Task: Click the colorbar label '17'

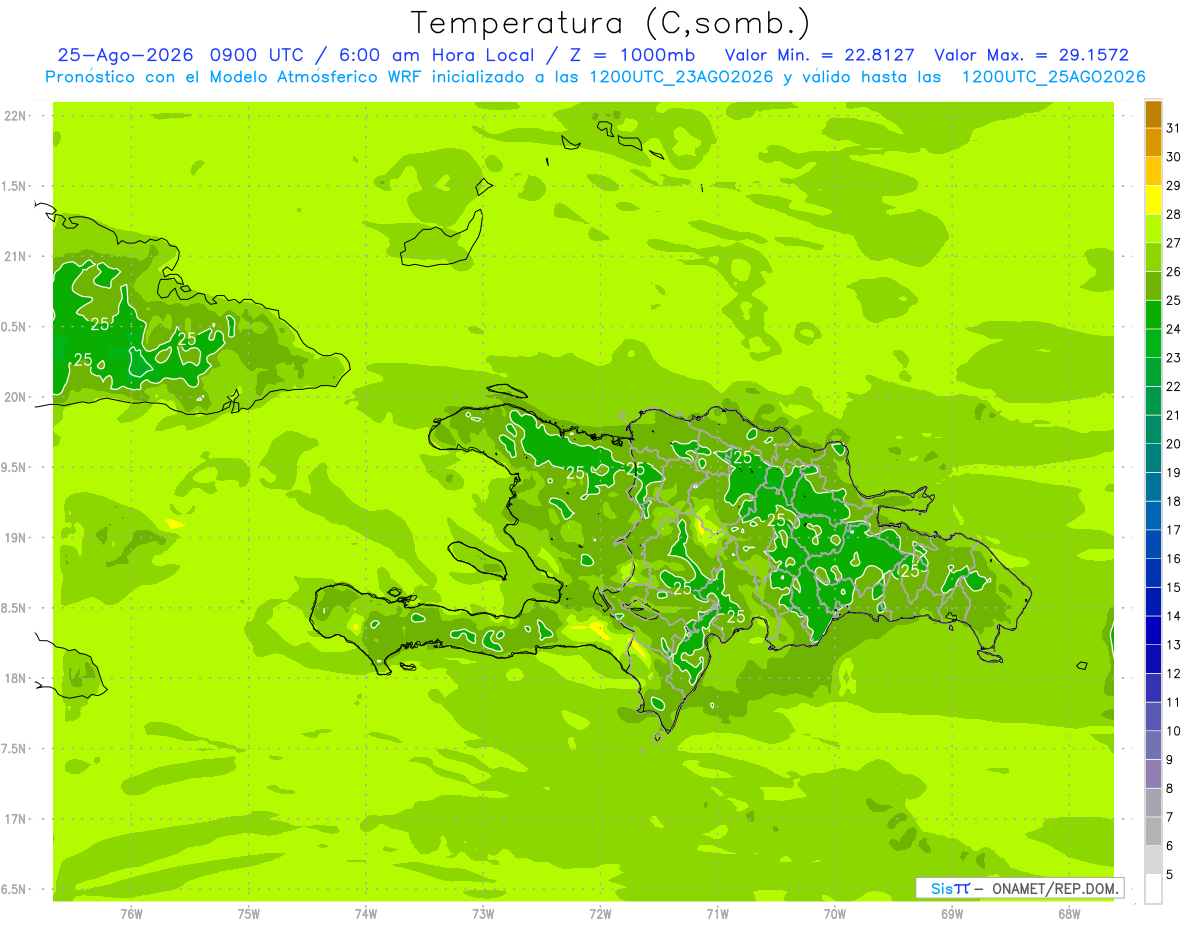Action: (1174, 530)
